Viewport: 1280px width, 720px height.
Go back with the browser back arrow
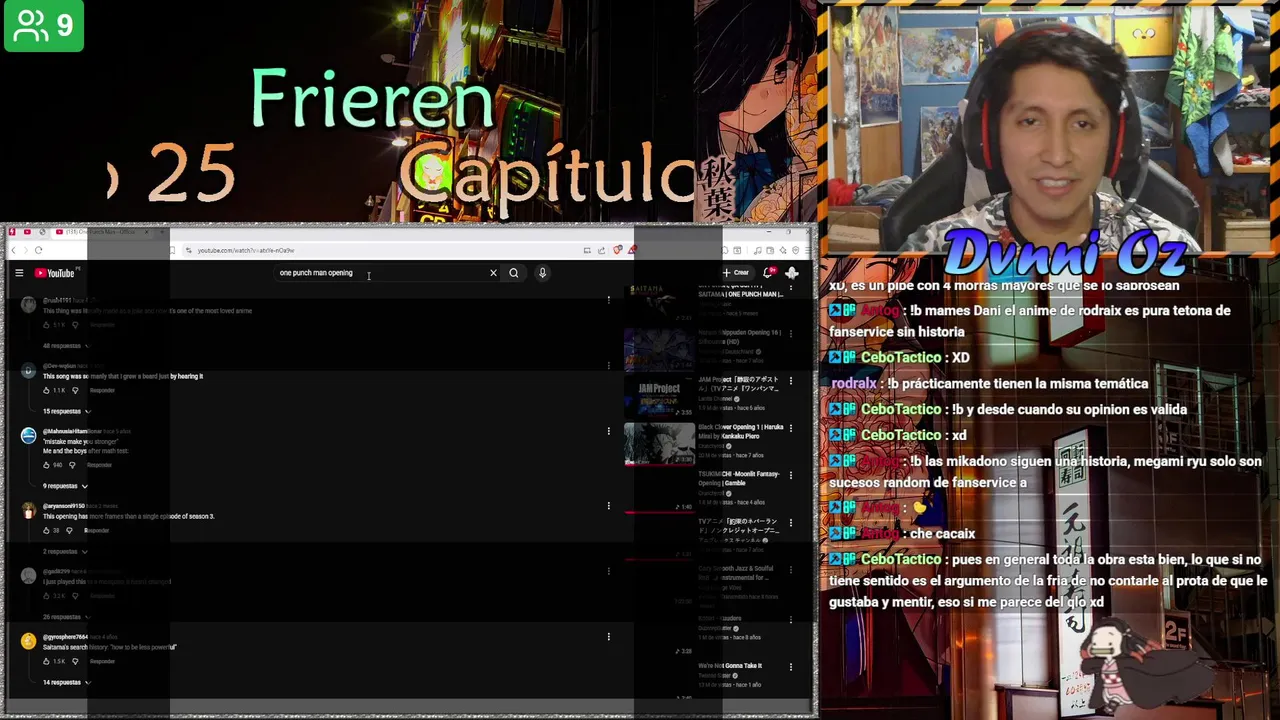13,250
